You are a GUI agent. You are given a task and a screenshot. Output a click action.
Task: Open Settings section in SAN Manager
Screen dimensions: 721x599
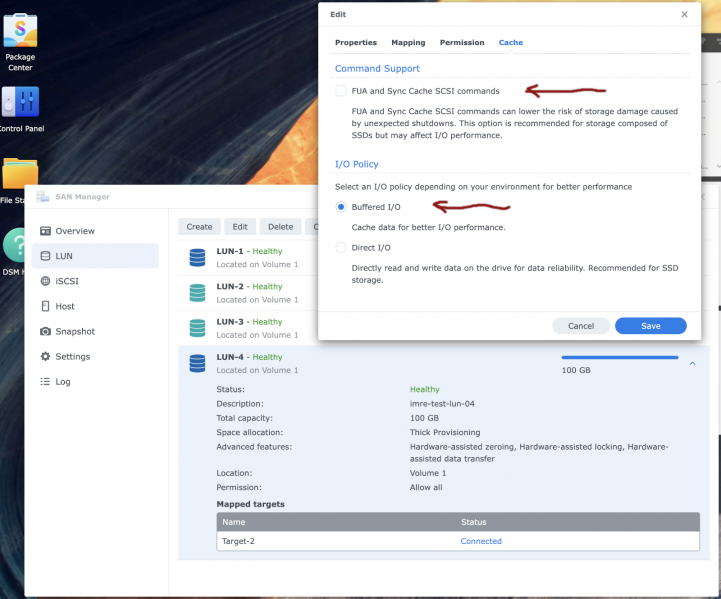pyautogui.click(x=95, y=356)
